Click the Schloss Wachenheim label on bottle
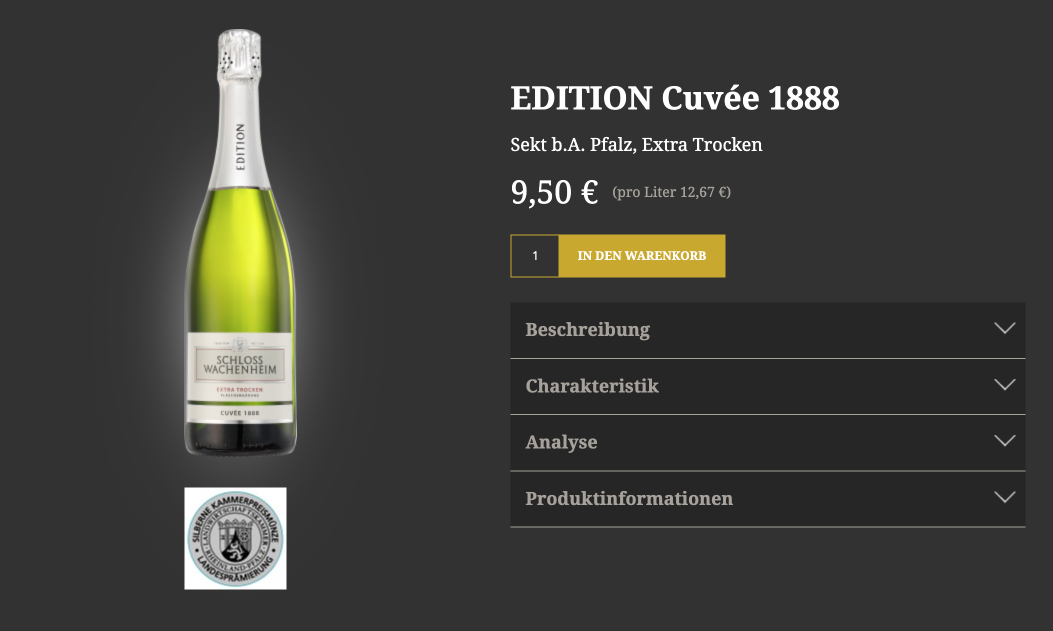This screenshot has width=1053, height=631. (239, 366)
